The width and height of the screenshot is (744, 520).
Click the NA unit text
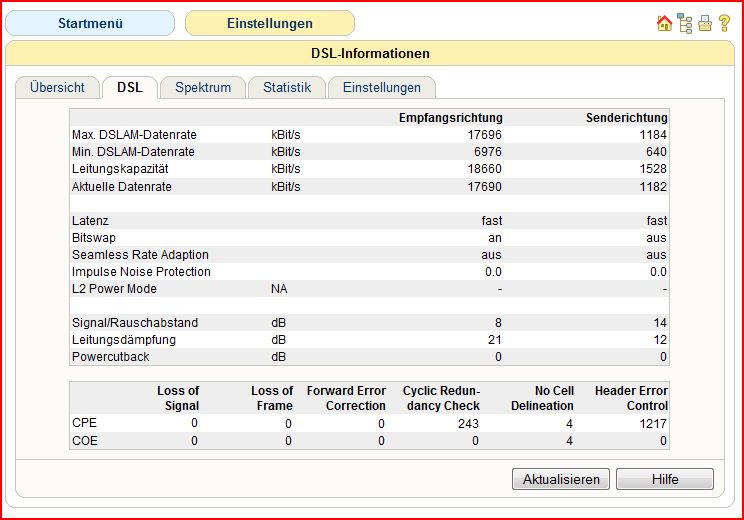coord(279,289)
